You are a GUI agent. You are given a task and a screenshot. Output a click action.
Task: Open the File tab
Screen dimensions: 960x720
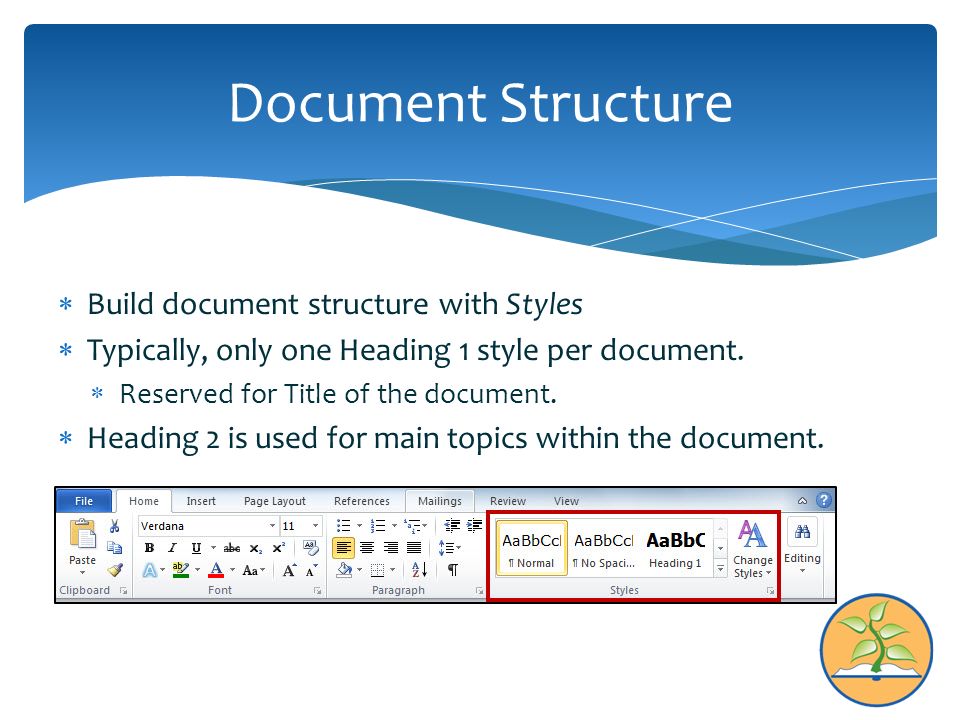[x=84, y=501]
